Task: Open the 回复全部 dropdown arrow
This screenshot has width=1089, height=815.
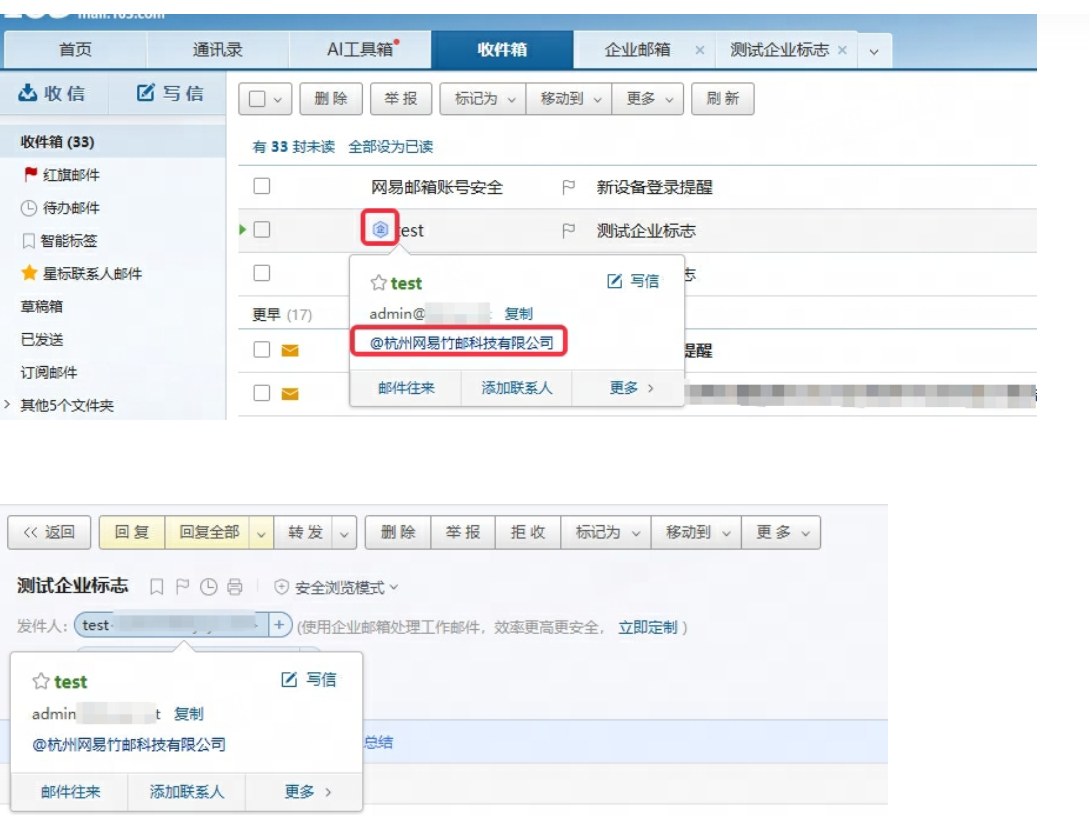Action: coord(261,534)
